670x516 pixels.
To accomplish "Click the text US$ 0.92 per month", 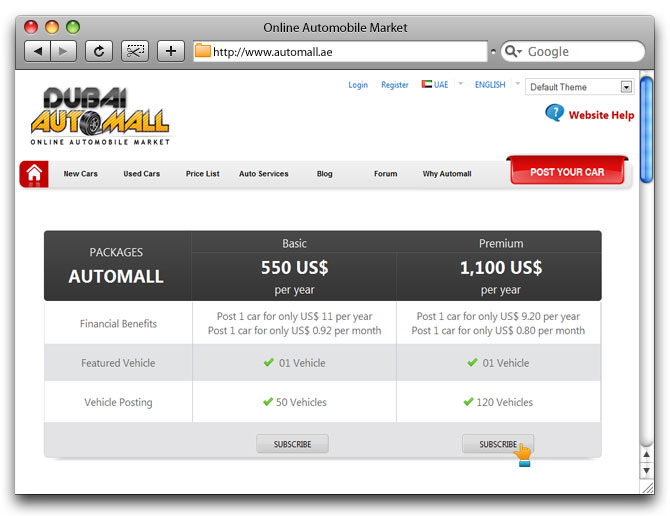I will tap(336, 331).
